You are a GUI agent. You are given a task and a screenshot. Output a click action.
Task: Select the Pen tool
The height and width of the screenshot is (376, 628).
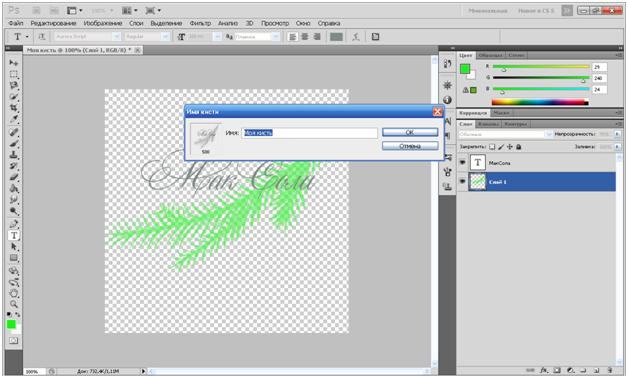coord(14,224)
